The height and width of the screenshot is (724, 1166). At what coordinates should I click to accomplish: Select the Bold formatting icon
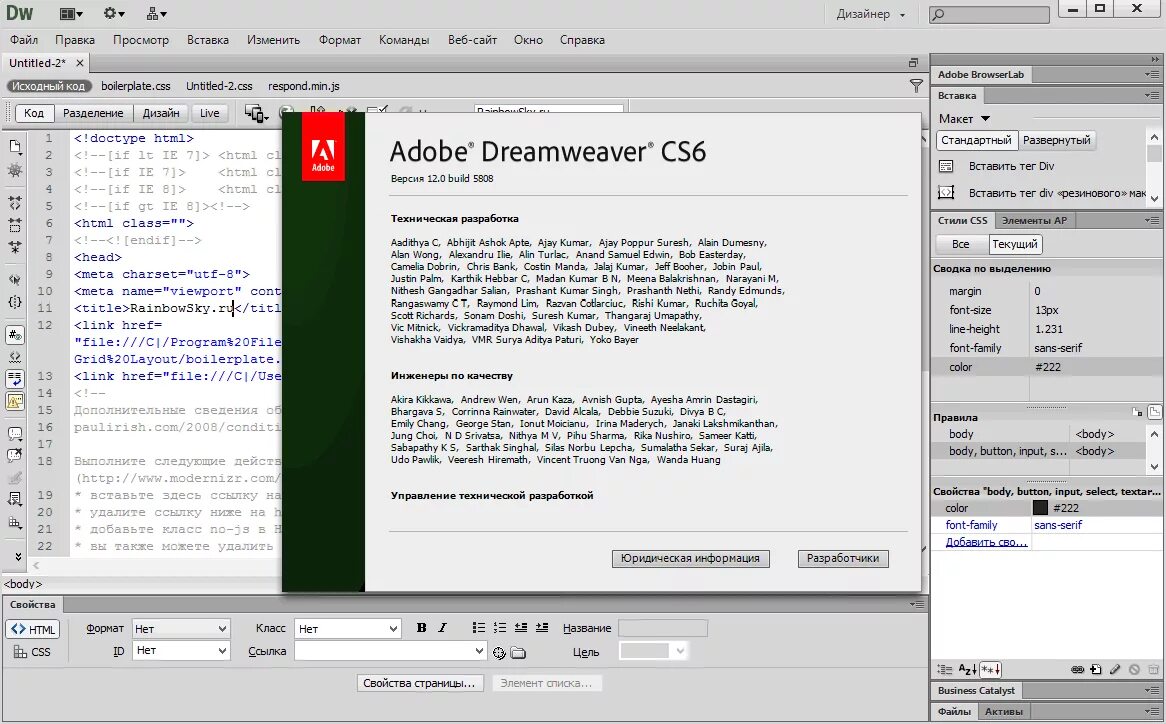click(421, 628)
